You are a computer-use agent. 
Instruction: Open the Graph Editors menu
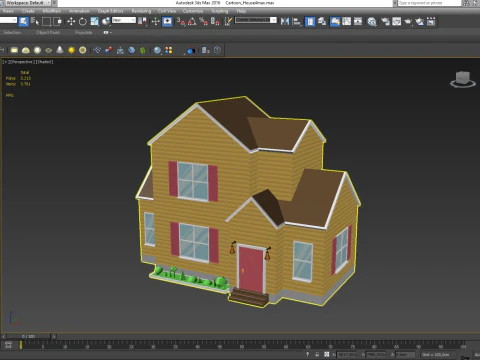110,11
